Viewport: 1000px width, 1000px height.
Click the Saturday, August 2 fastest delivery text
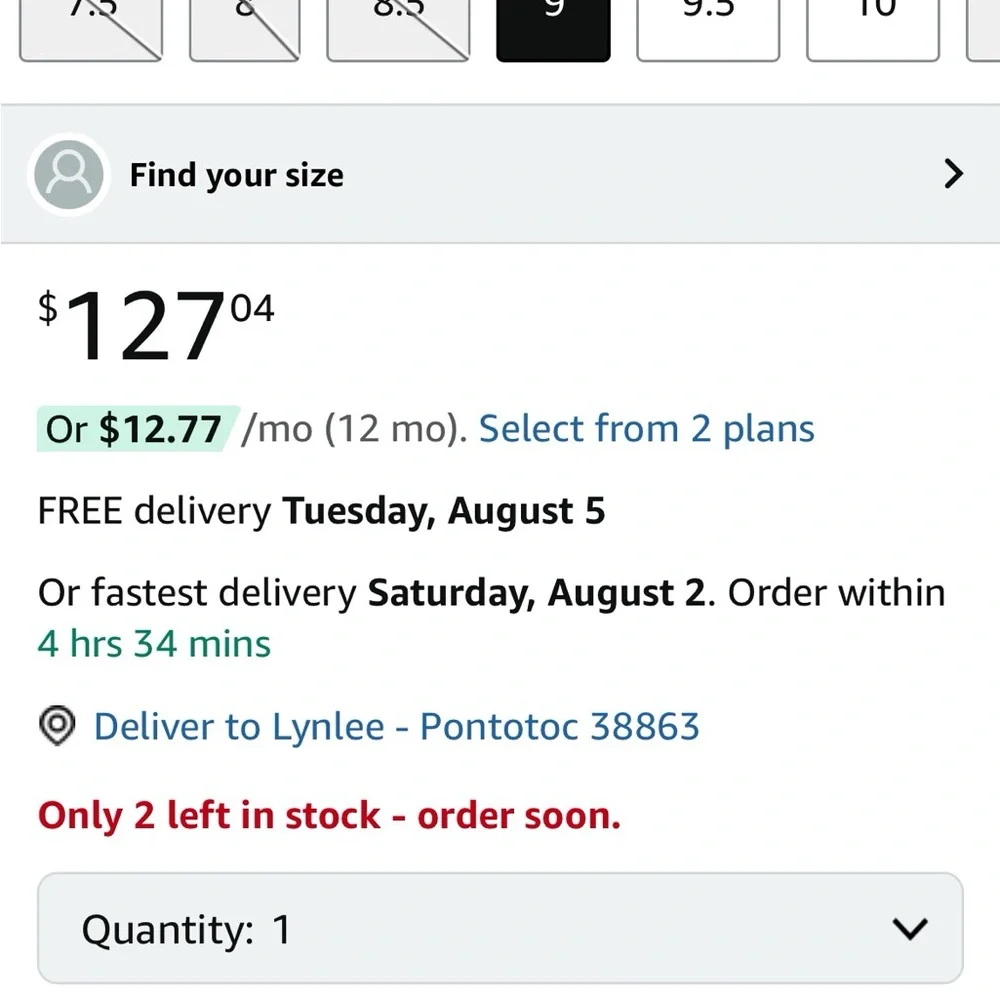click(x=536, y=593)
